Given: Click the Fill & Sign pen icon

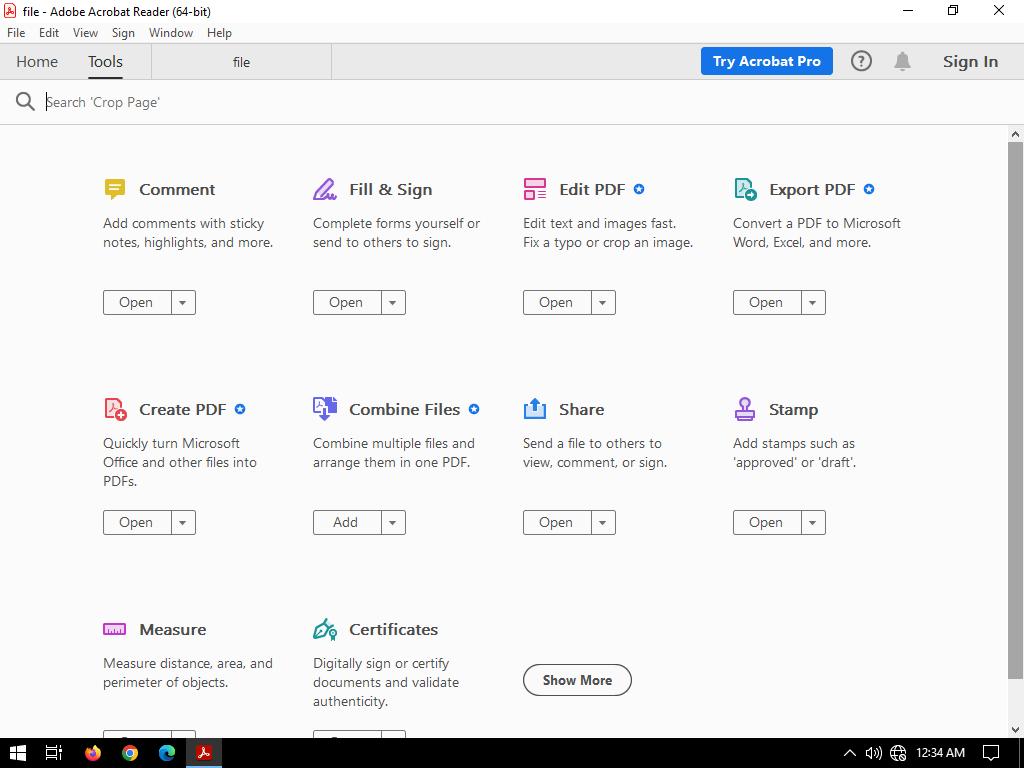Looking at the screenshot, I should [325, 189].
